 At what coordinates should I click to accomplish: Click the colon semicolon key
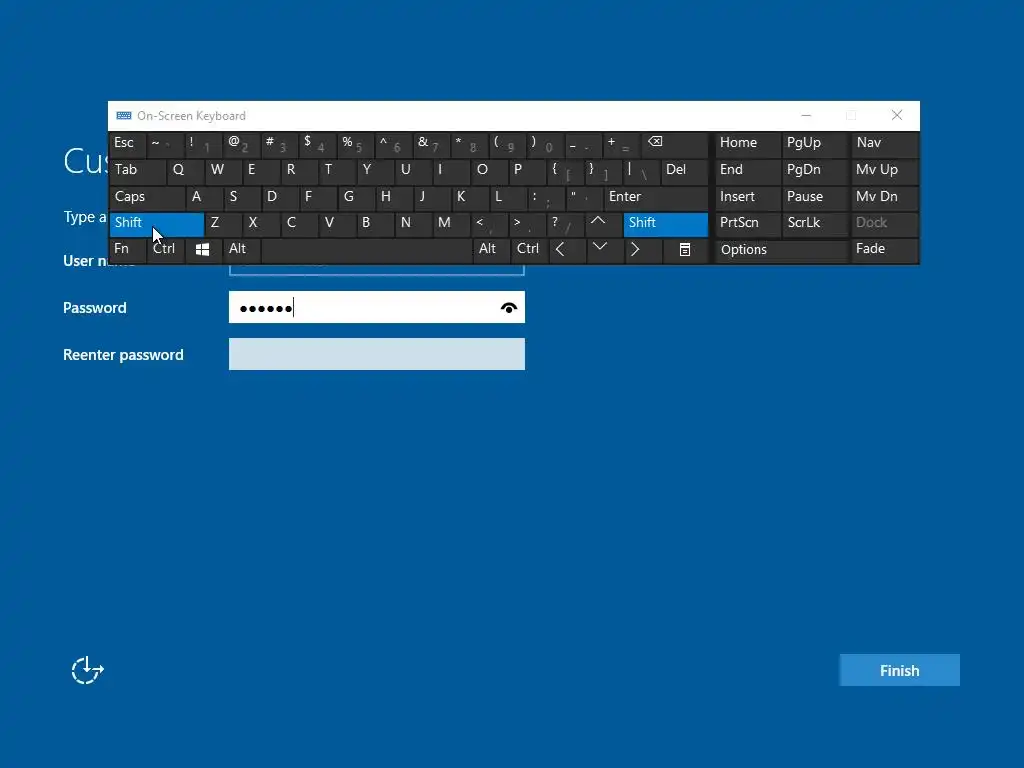coord(546,197)
